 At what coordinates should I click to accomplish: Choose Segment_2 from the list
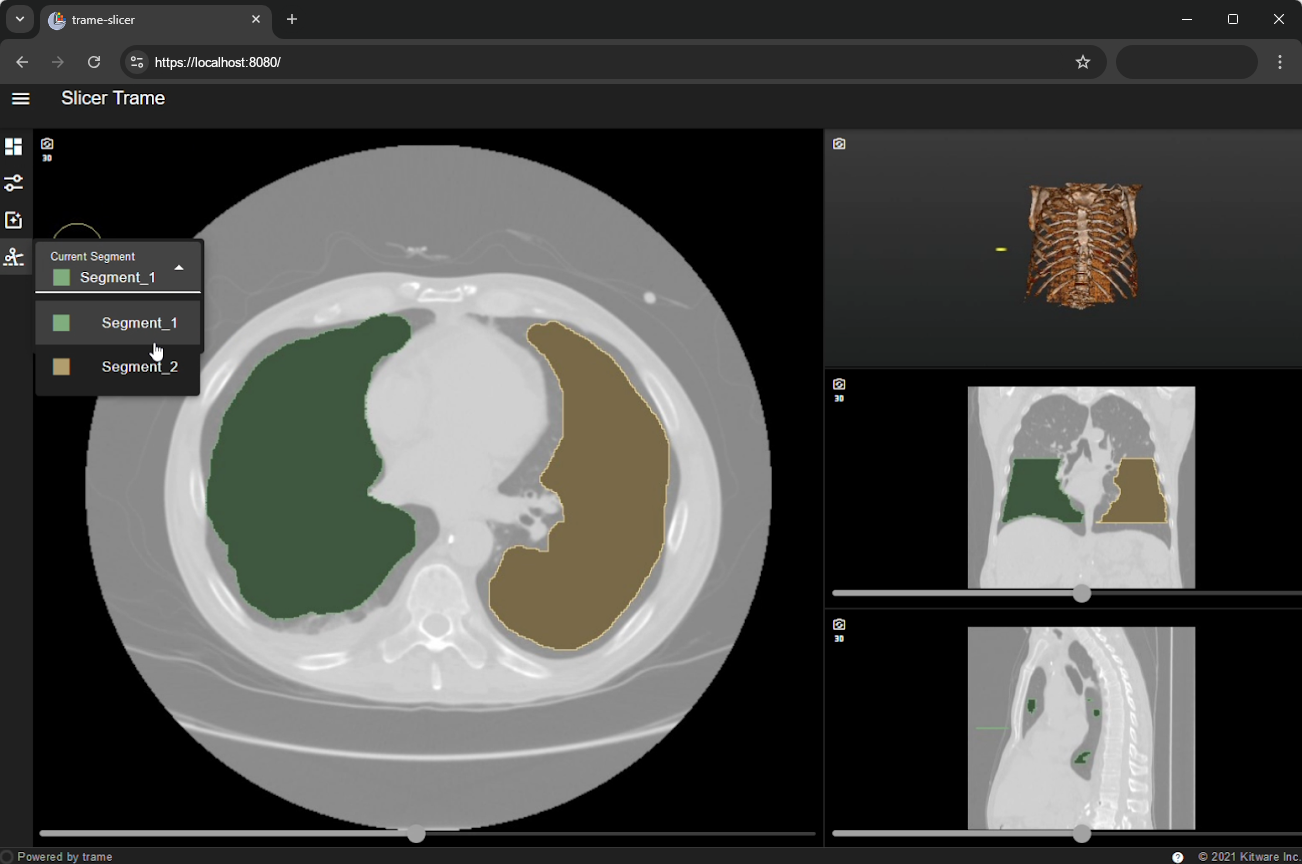(x=139, y=367)
